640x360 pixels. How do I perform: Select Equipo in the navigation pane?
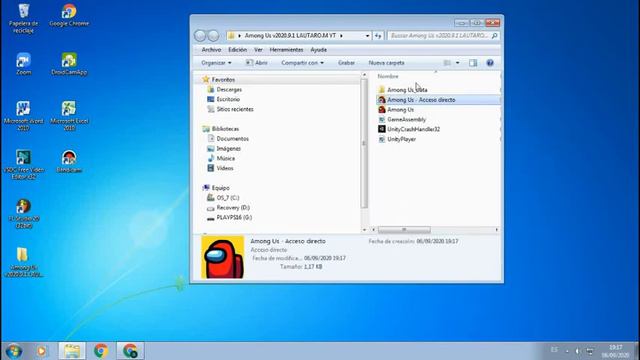point(216,188)
